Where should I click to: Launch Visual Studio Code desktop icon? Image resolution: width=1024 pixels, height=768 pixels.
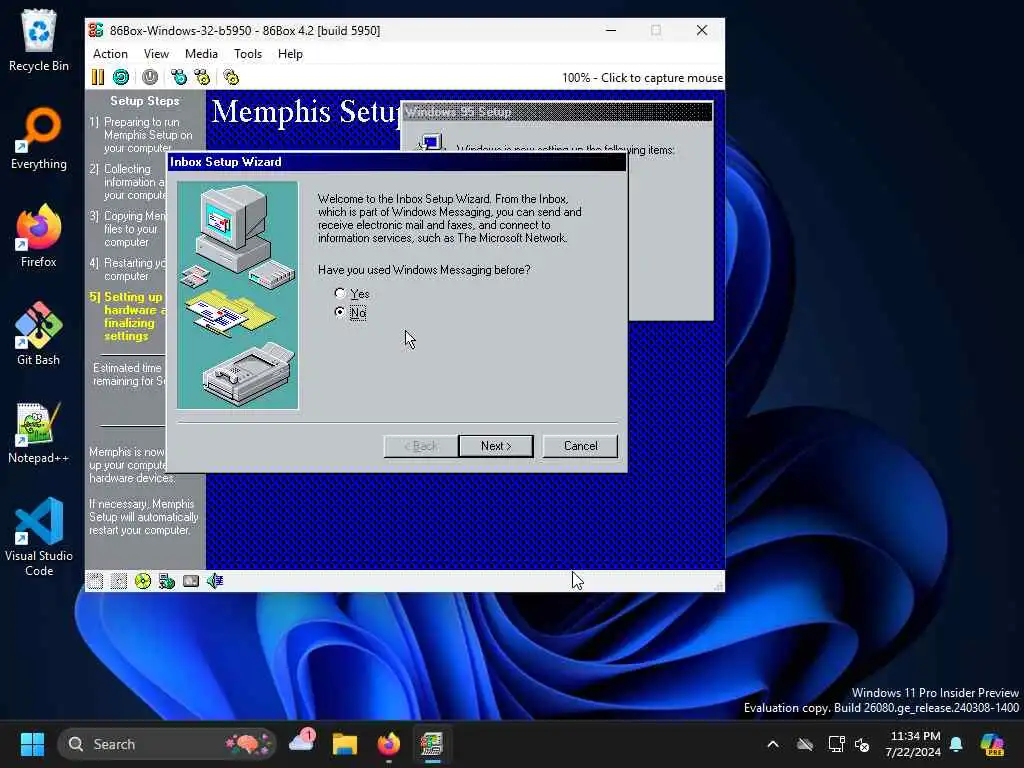(x=39, y=537)
